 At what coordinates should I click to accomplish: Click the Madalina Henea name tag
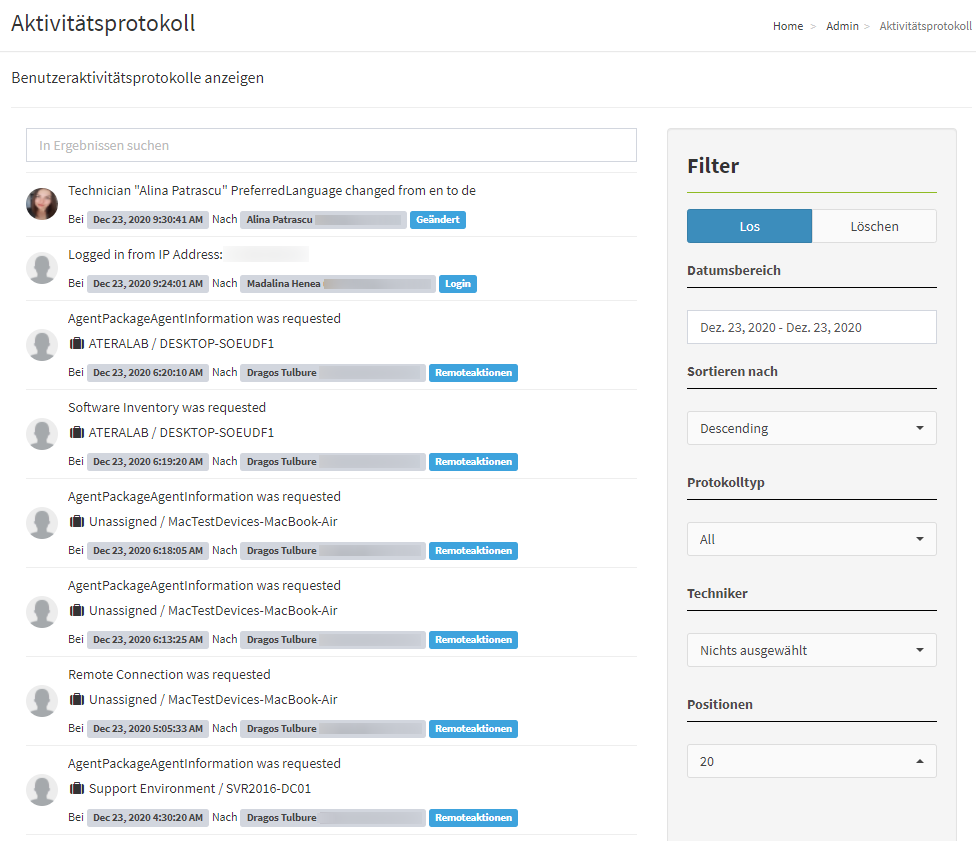[x=338, y=284]
